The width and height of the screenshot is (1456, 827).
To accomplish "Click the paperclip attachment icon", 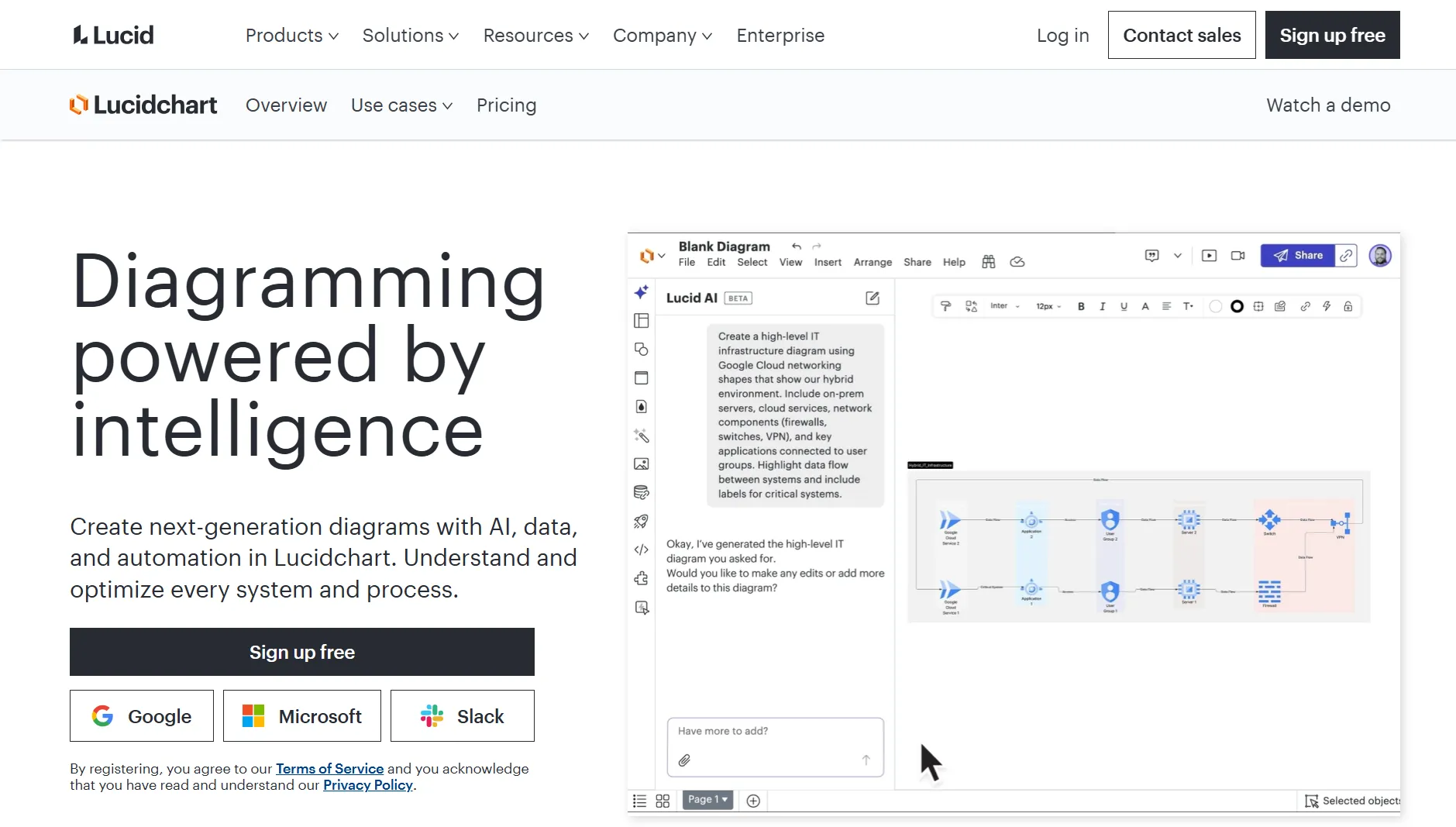I will coord(684,760).
